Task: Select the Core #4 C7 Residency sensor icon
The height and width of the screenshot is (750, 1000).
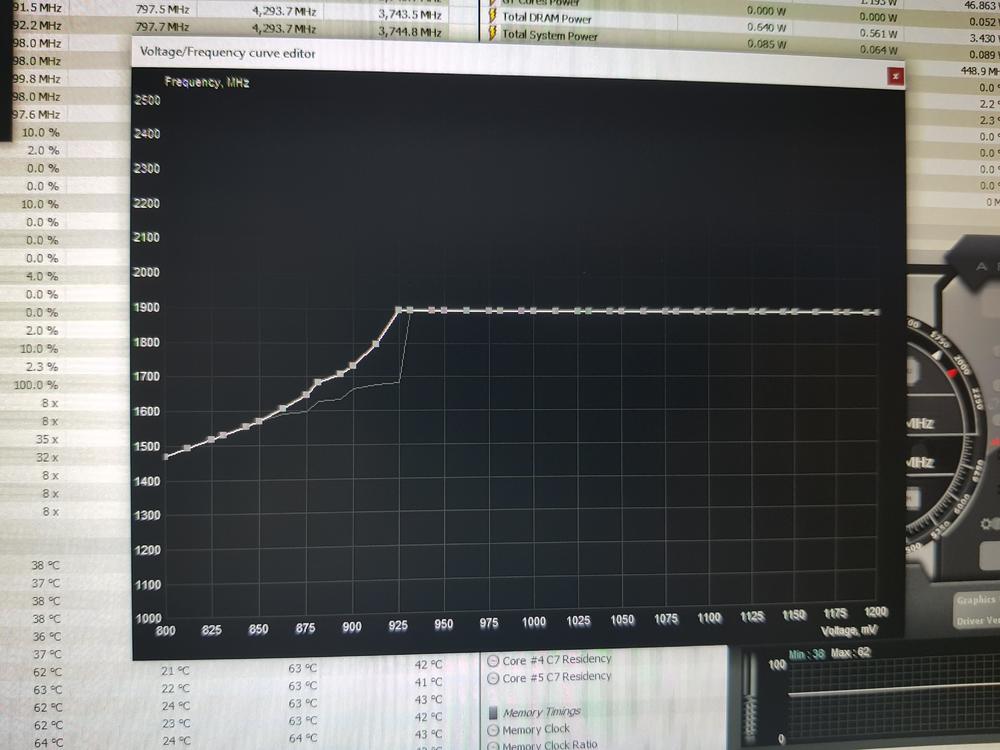Action: click(492, 661)
